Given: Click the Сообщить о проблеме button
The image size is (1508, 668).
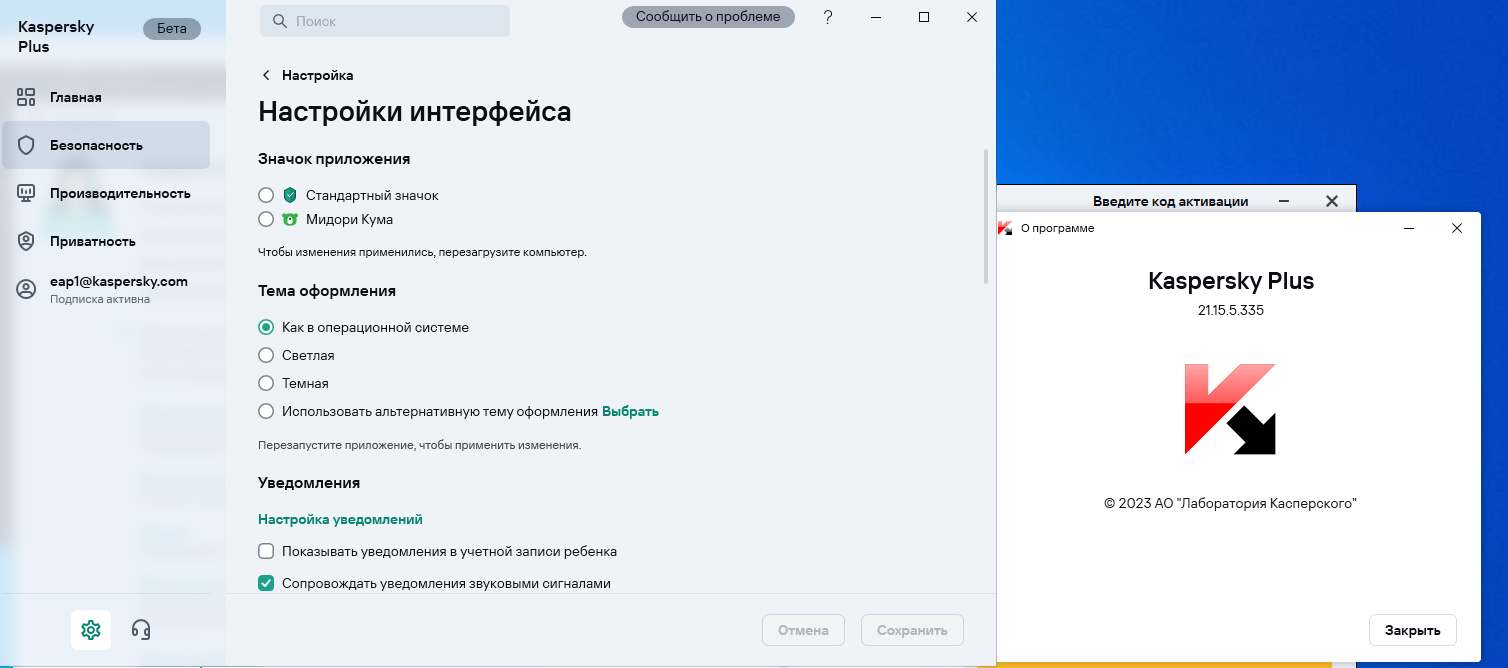Looking at the screenshot, I should (708, 17).
